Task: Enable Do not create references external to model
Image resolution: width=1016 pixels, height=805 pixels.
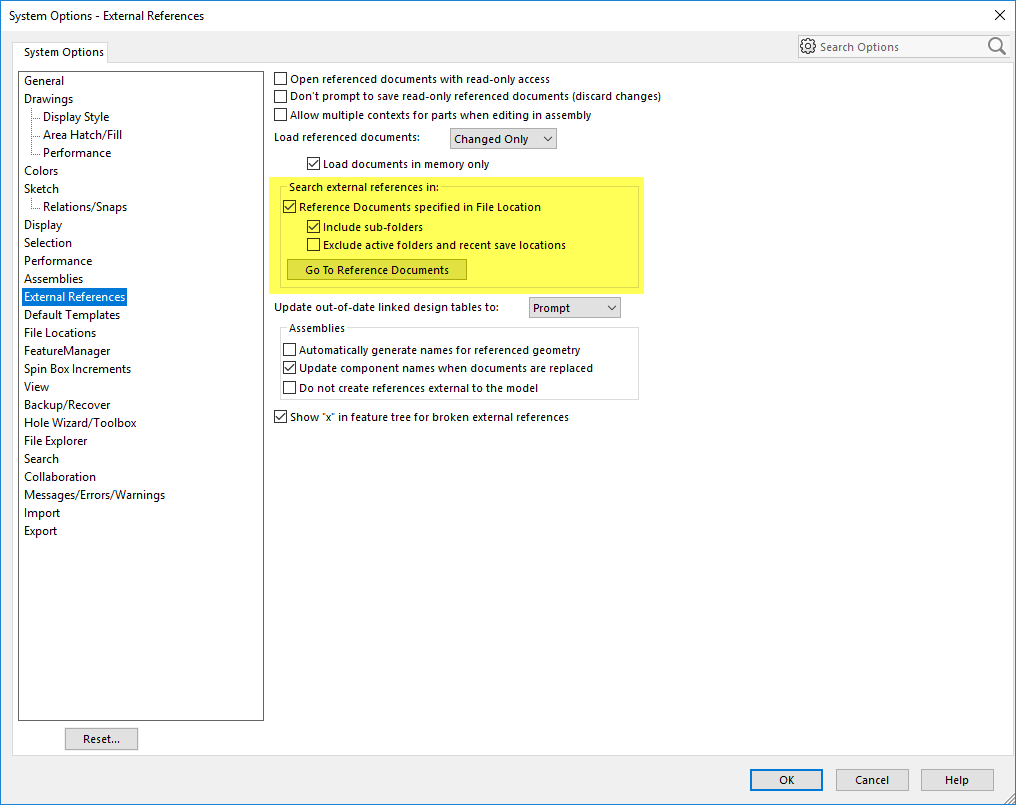Action: (290, 388)
